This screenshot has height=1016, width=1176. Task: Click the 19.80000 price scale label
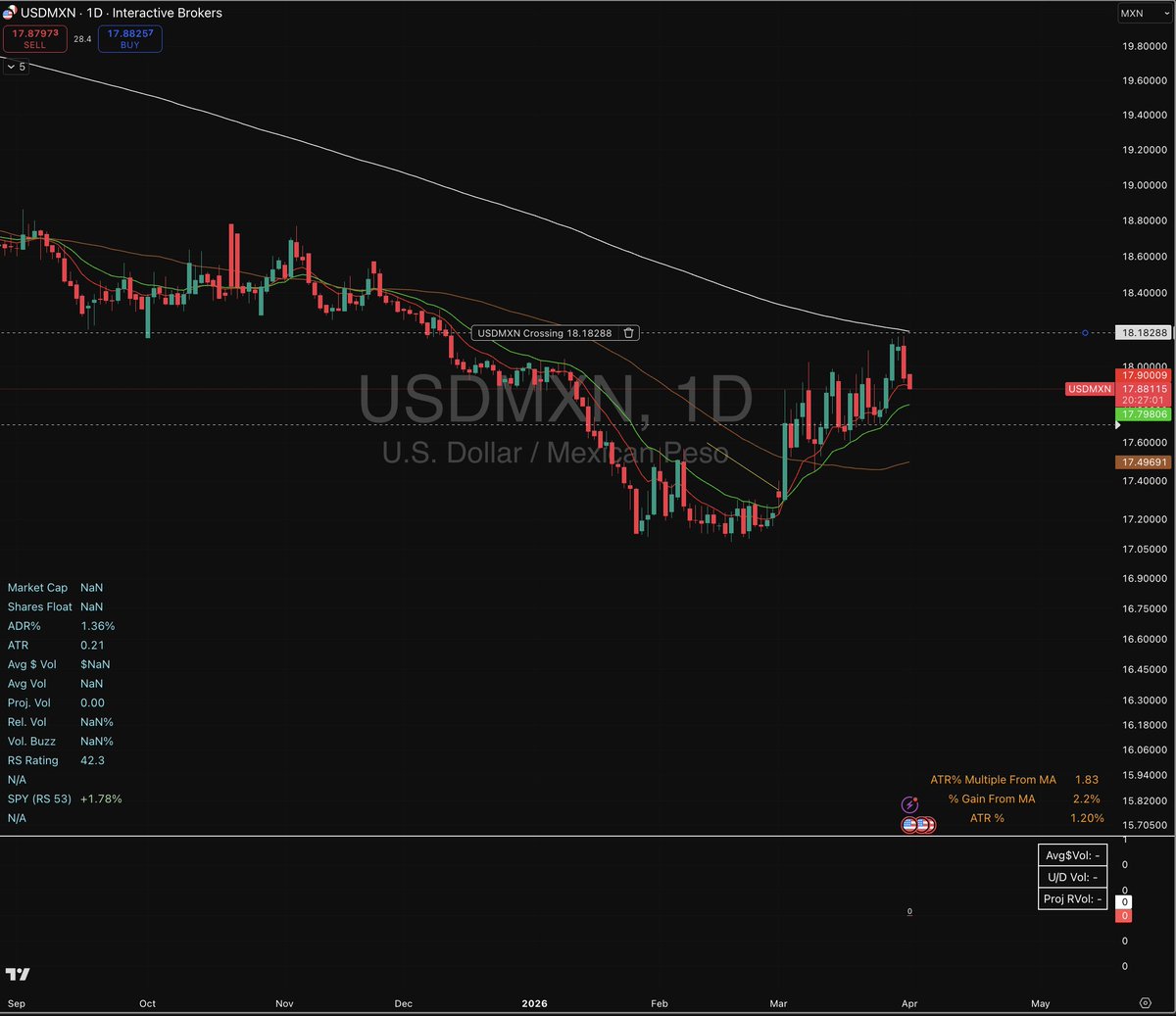pyautogui.click(x=1145, y=46)
